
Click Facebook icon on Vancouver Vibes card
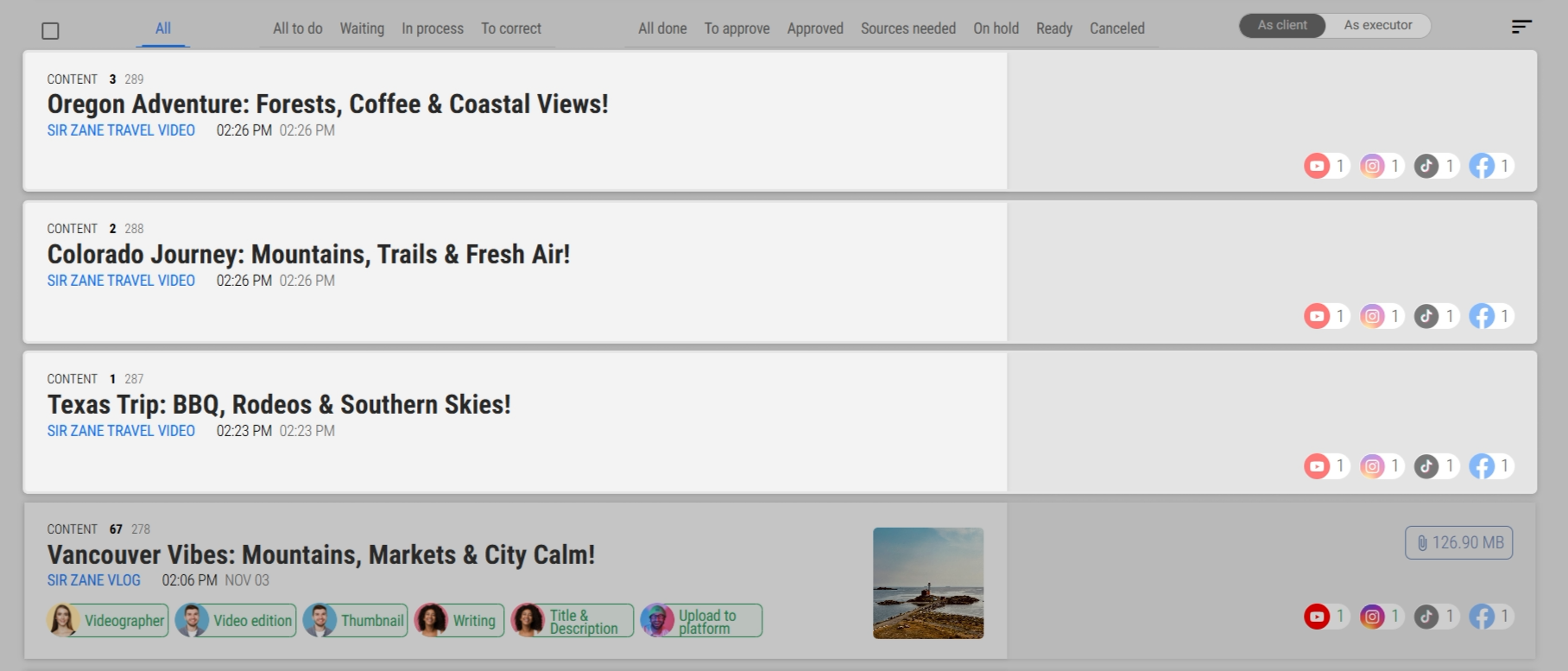(x=1483, y=617)
